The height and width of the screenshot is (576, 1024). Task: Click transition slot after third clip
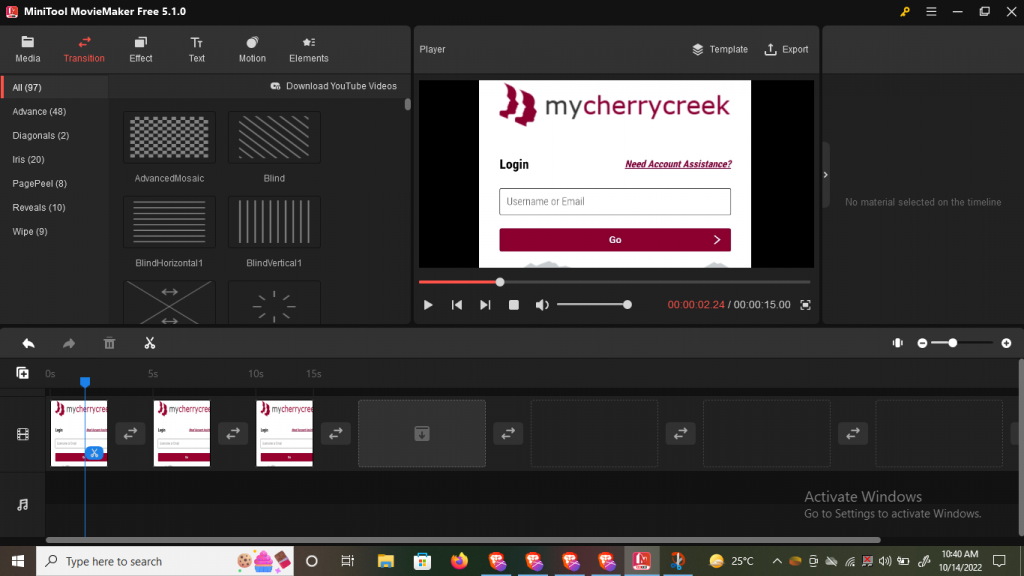click(336, 434)
